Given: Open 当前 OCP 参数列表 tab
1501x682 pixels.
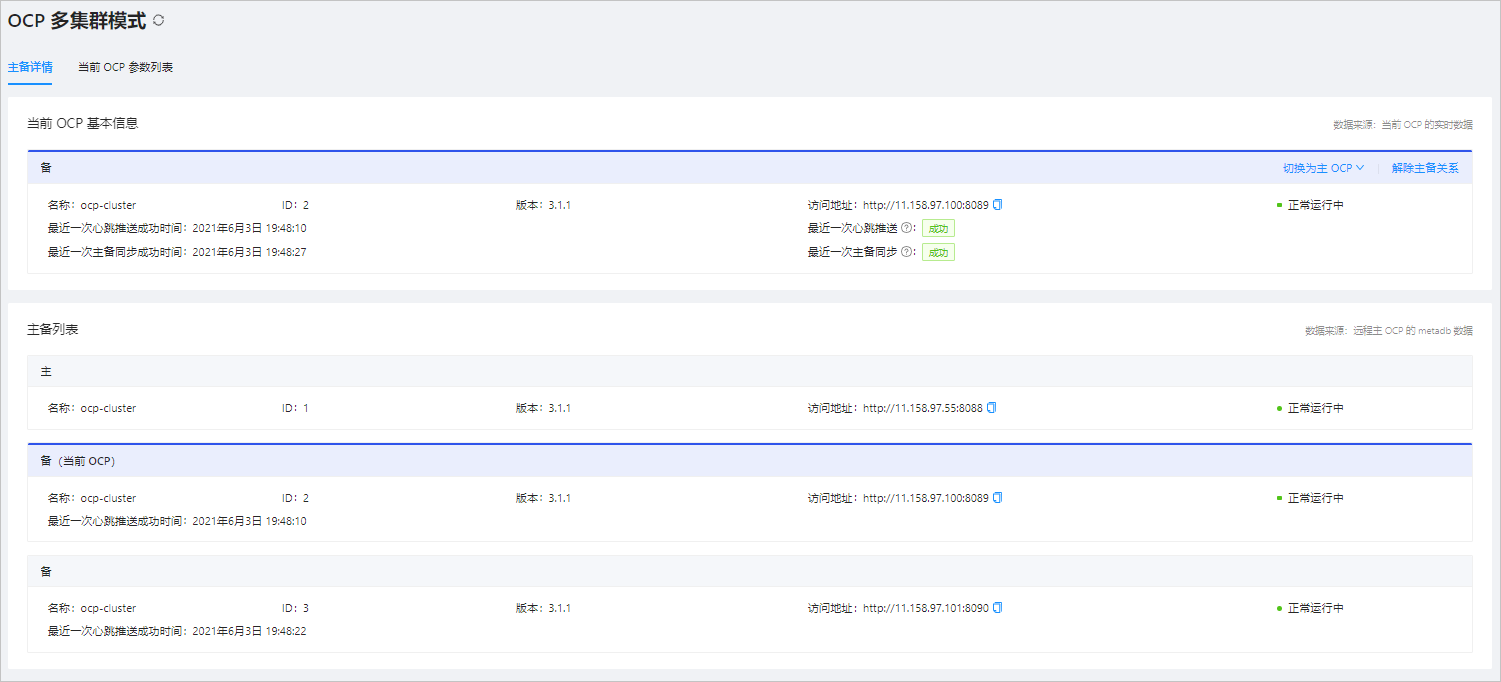Looking at the screenshot, I should click(126, 67).
